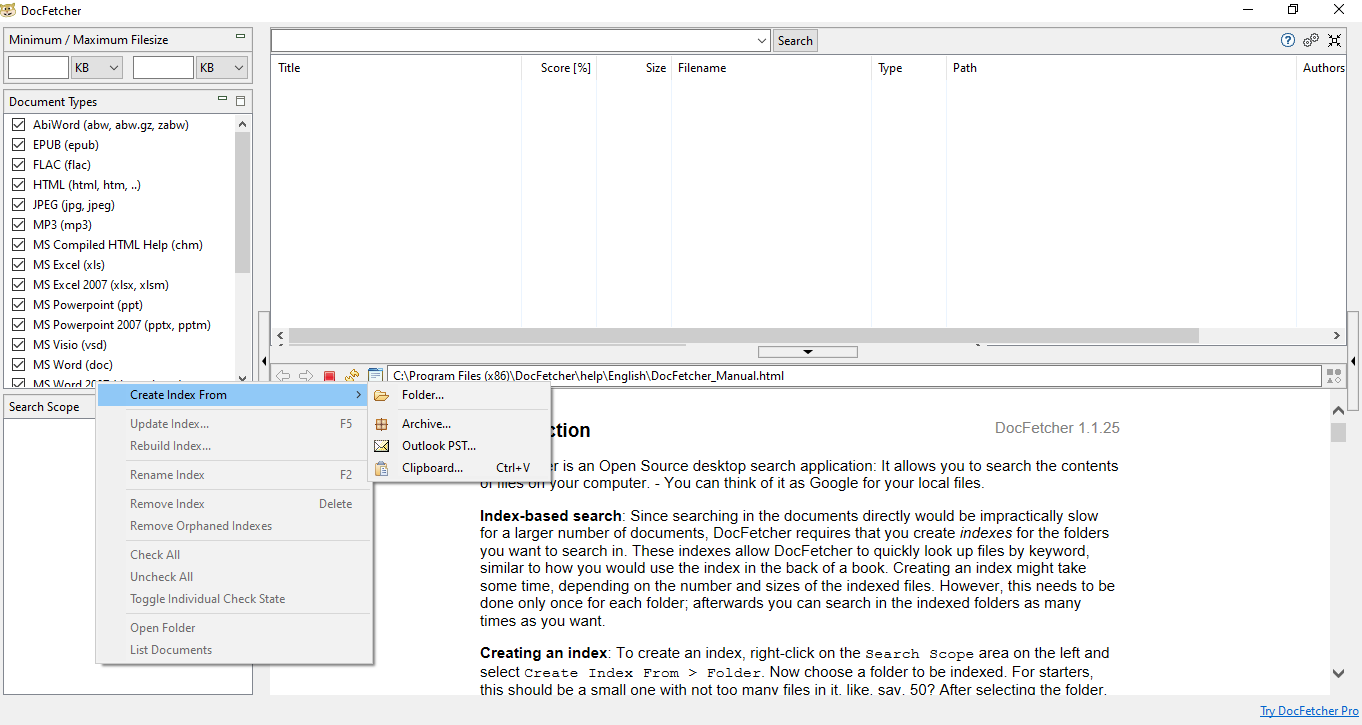
Task: Collapse left panel with the black left arrow
Action: (x=264, y=360)
